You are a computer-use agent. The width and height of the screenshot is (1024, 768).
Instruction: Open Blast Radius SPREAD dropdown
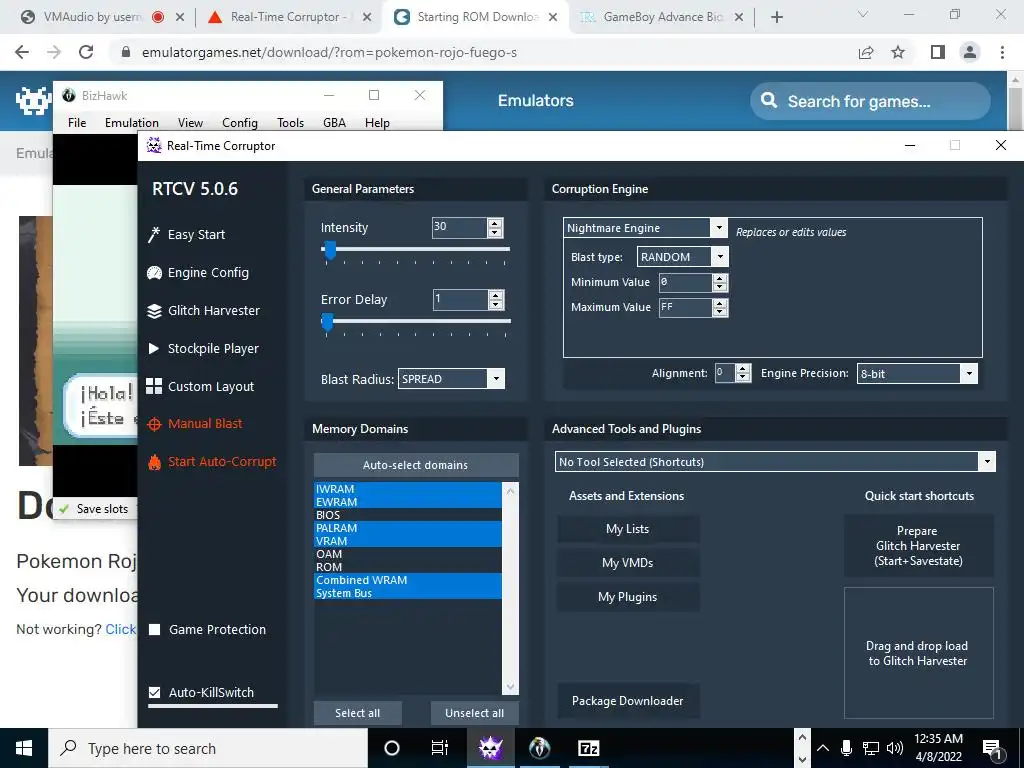pos(496,379)
